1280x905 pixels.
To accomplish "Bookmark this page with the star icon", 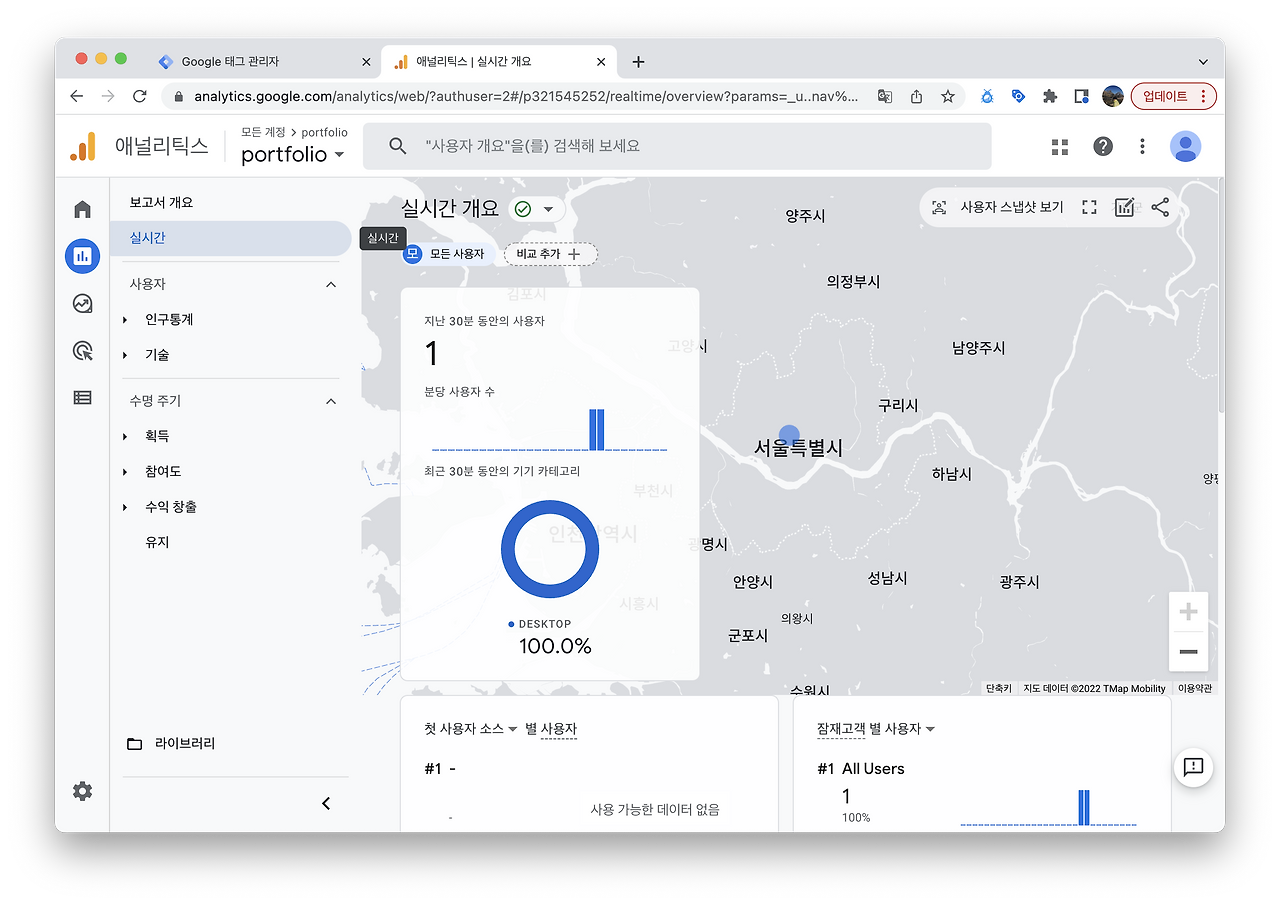I will pyautogui.click(x=947, y=96).
